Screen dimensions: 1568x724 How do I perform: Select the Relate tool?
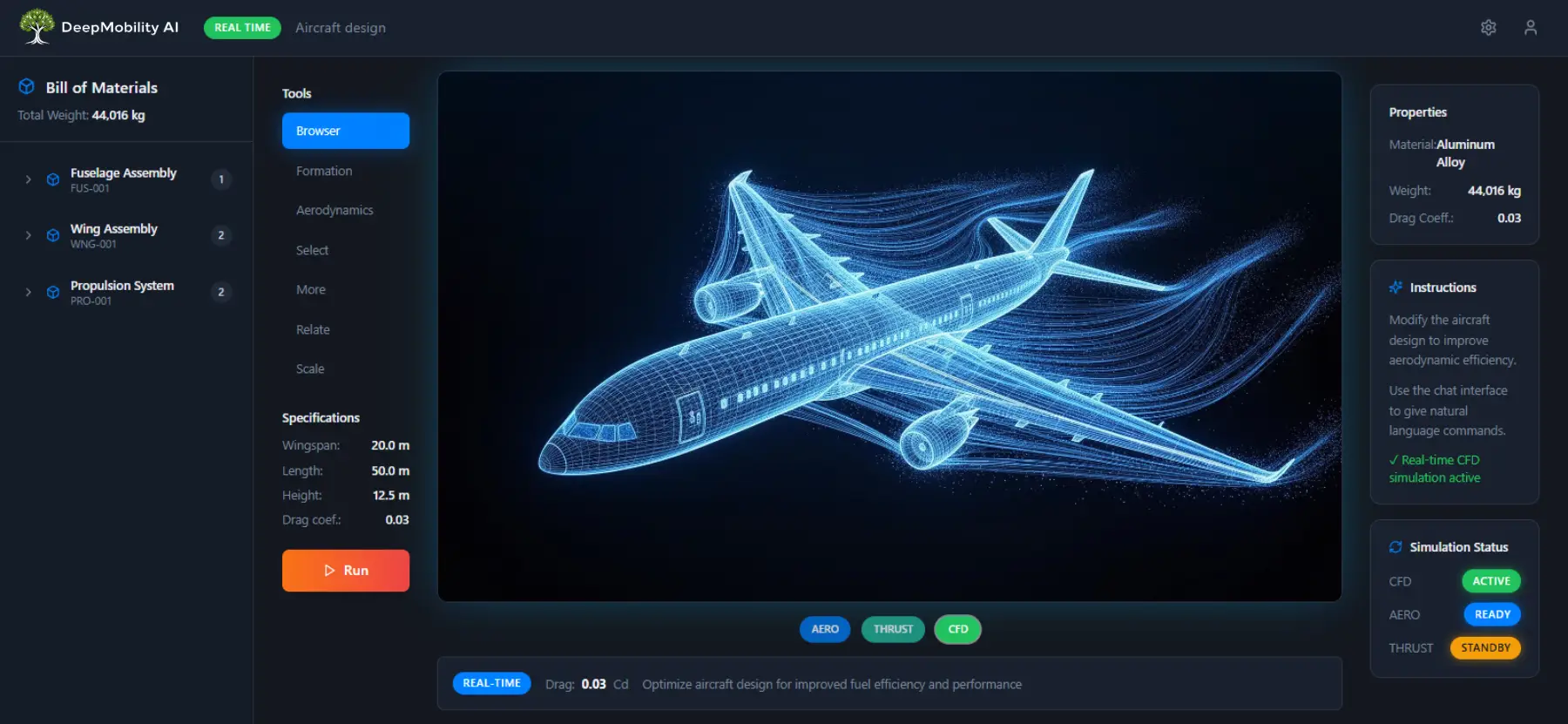click(346, 329)
